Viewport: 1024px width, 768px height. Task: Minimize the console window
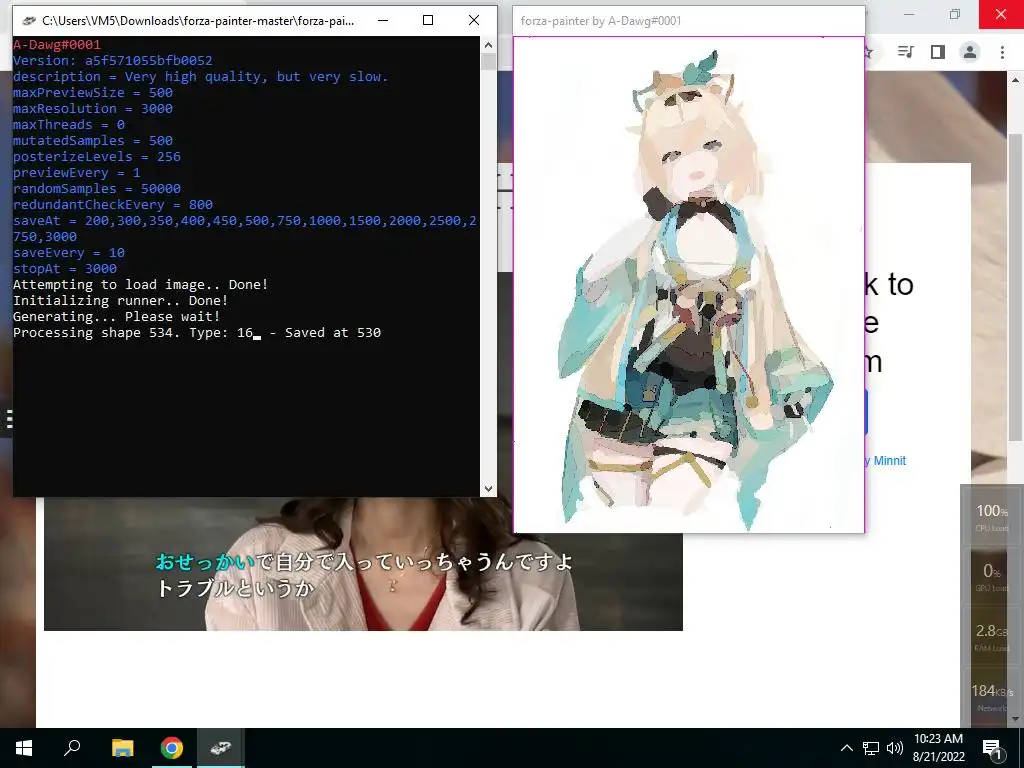(x=383, y=20)
